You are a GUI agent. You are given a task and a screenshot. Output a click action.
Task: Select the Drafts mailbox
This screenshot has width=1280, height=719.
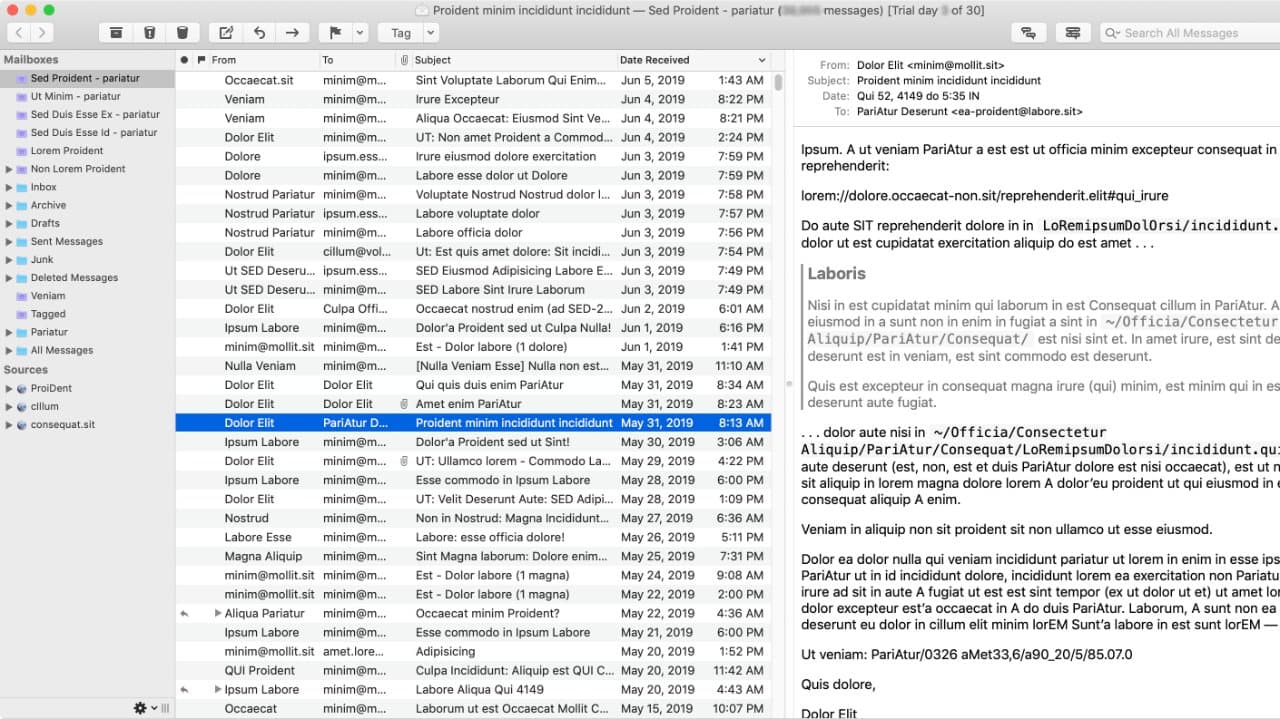click(x=87, y=223)
